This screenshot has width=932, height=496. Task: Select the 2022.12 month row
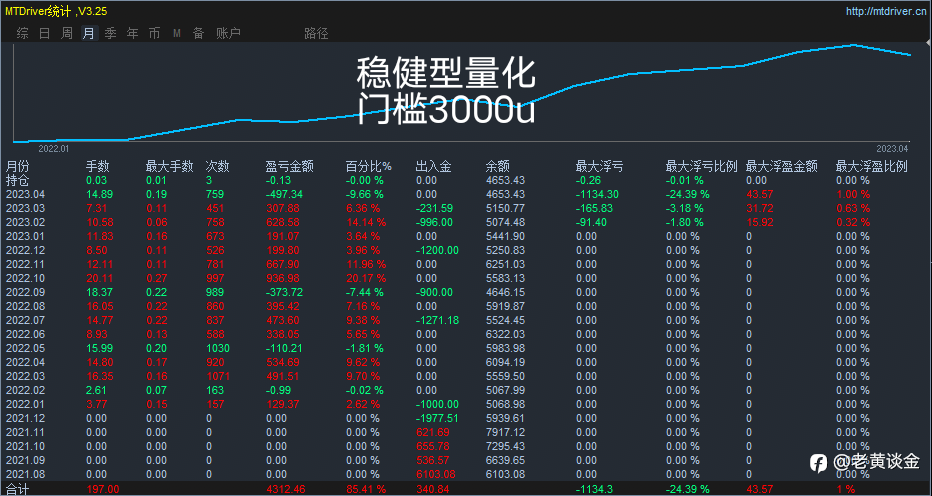coord(466,250)
